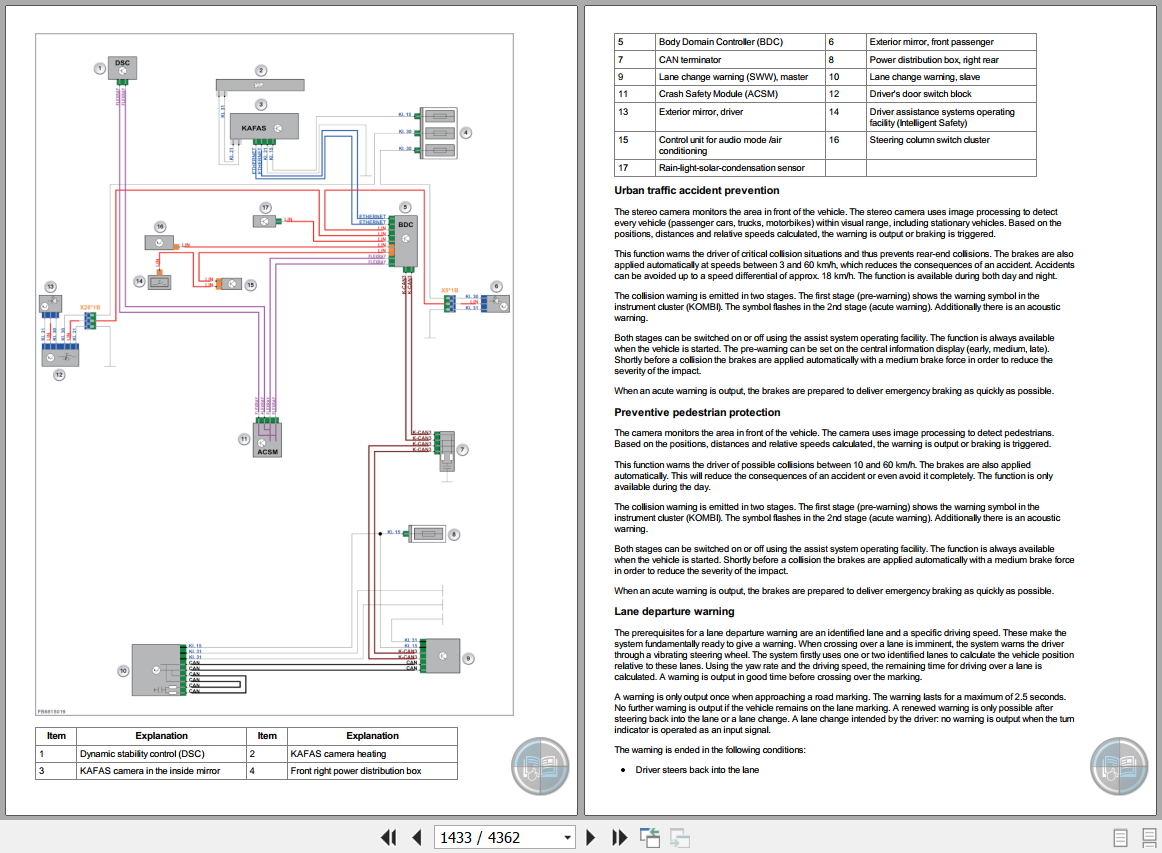The height and width of the screenshot is (853, 1162).
Task: Click the BDC component box in the diagram
Action: click(406, 242)
